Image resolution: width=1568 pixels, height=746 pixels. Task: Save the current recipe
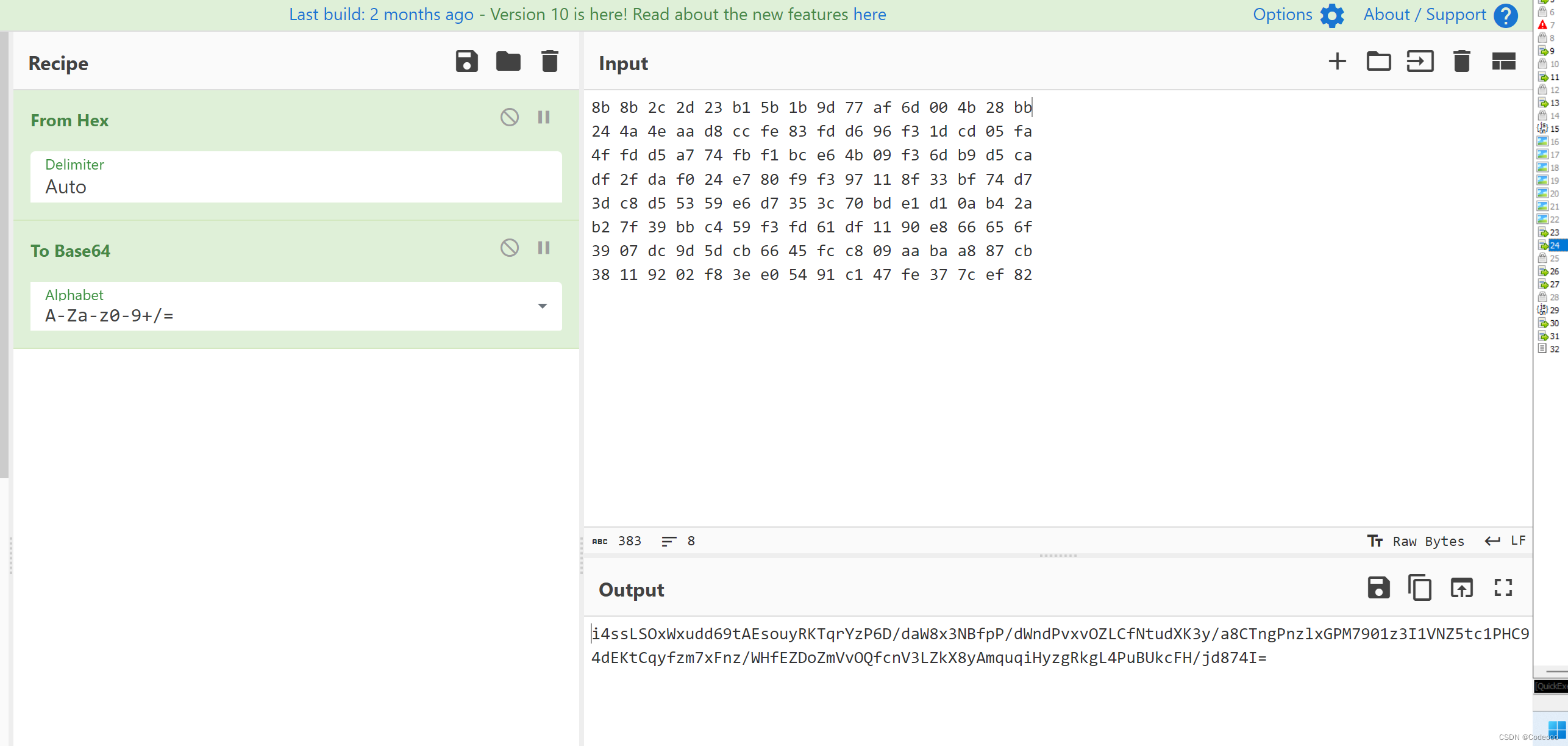(466, 62)
